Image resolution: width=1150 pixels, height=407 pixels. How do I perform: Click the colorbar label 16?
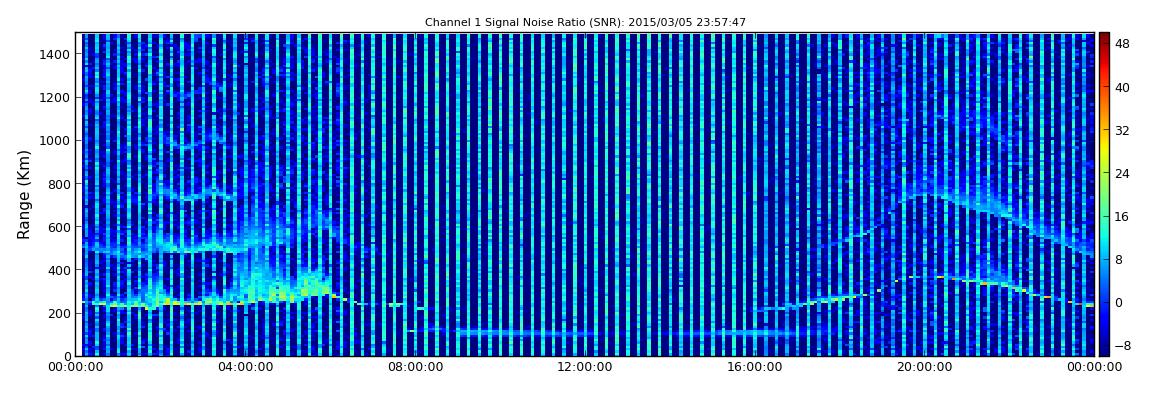point(1122,217)
